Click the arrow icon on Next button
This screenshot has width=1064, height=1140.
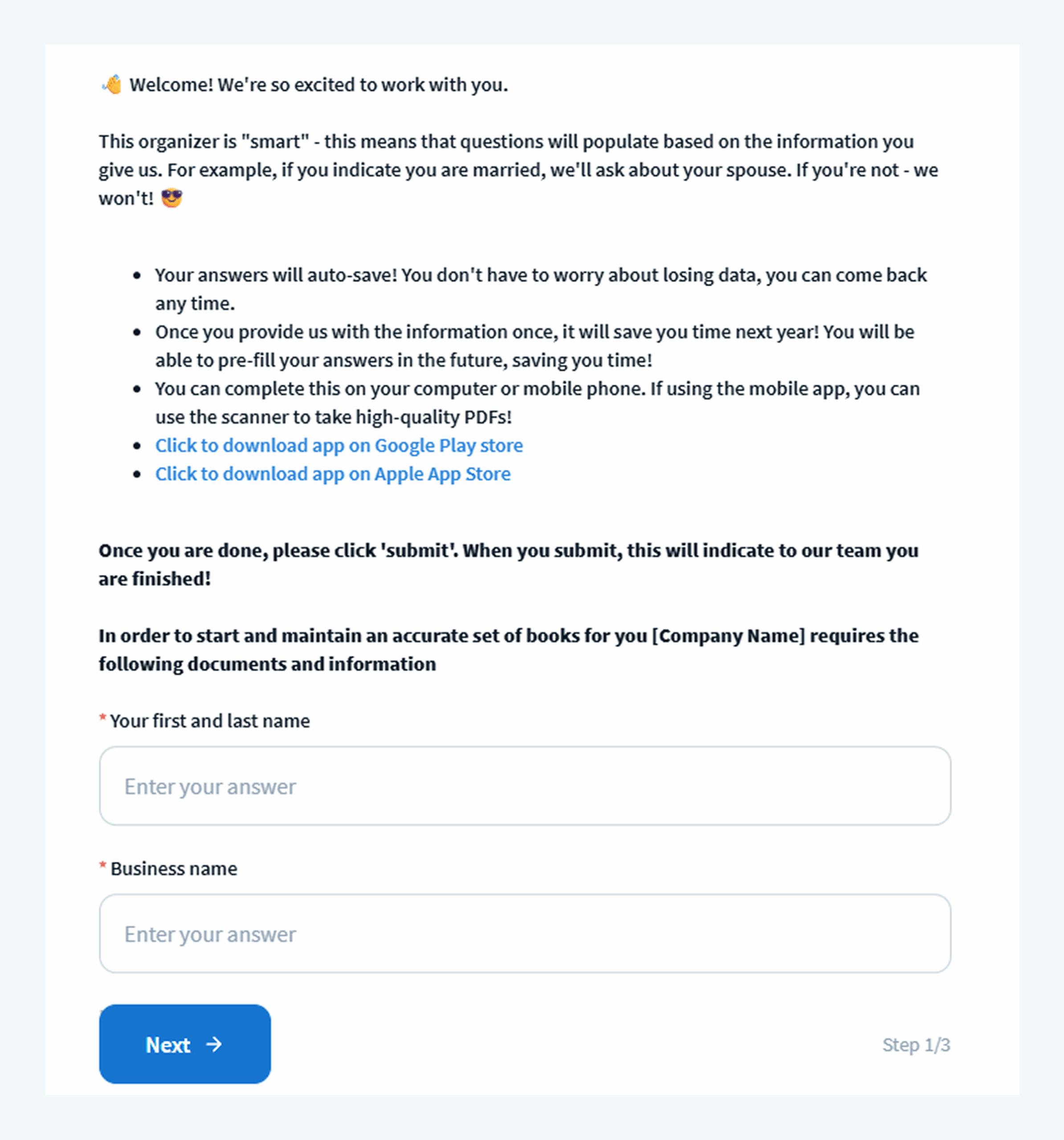click(x=214, y=1044)
